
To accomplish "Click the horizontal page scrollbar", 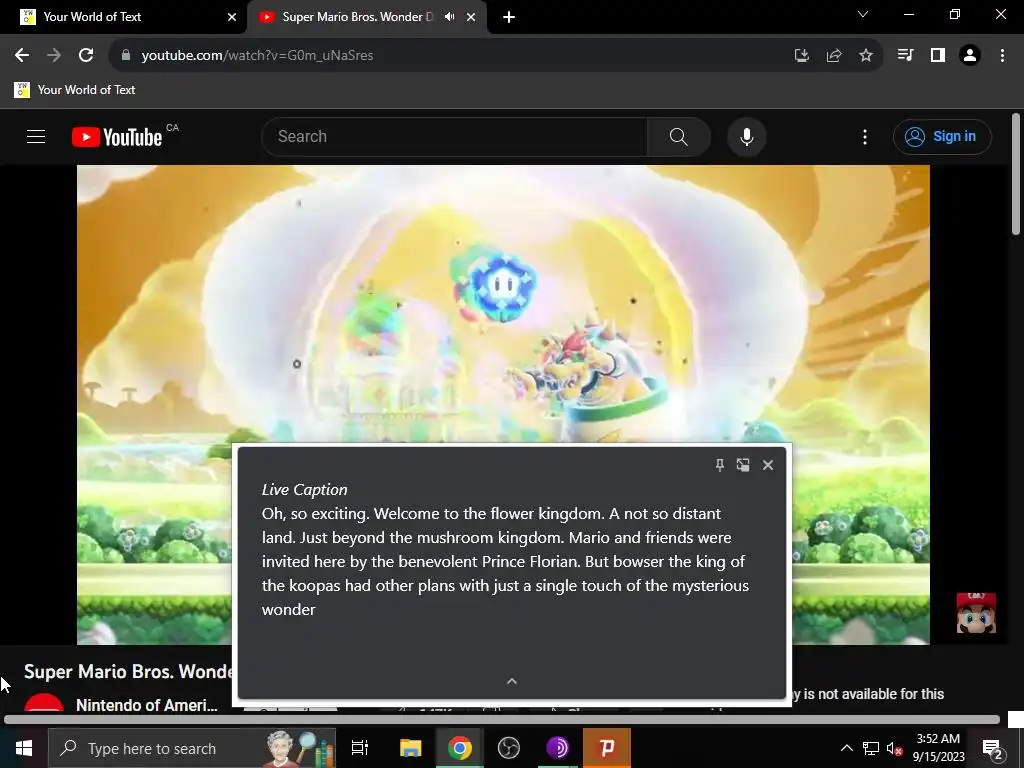I will pyautogui.click(x=502, y=720).
